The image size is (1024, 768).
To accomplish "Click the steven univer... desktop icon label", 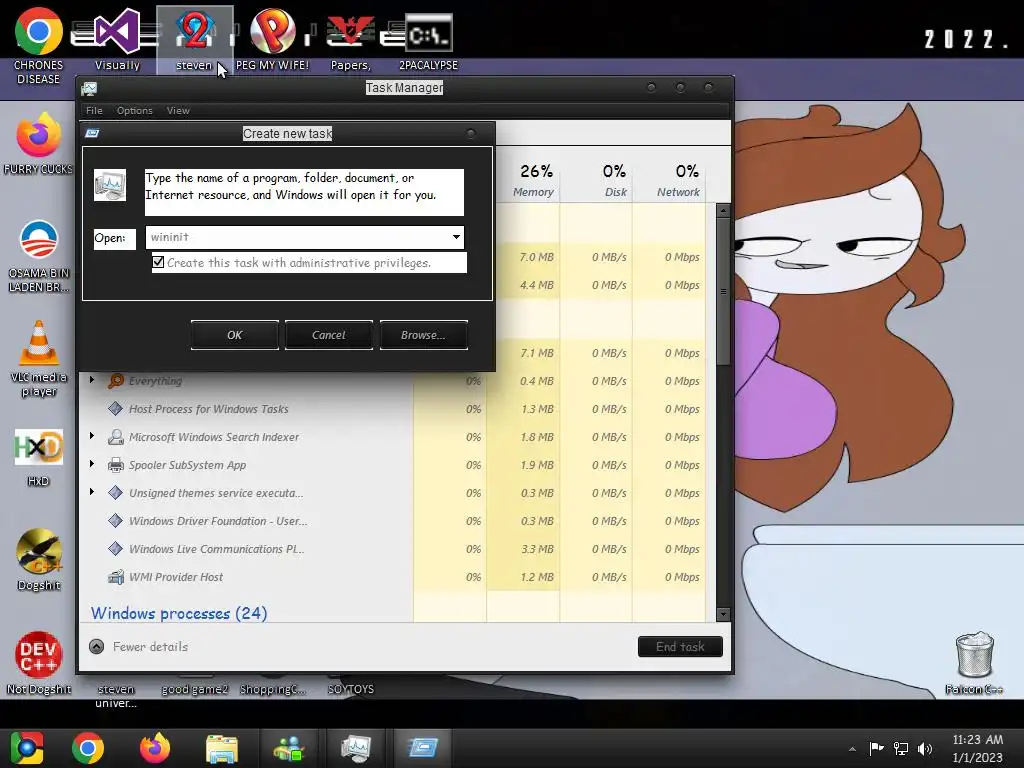I will pyautogui.click(x=116, y=696).
